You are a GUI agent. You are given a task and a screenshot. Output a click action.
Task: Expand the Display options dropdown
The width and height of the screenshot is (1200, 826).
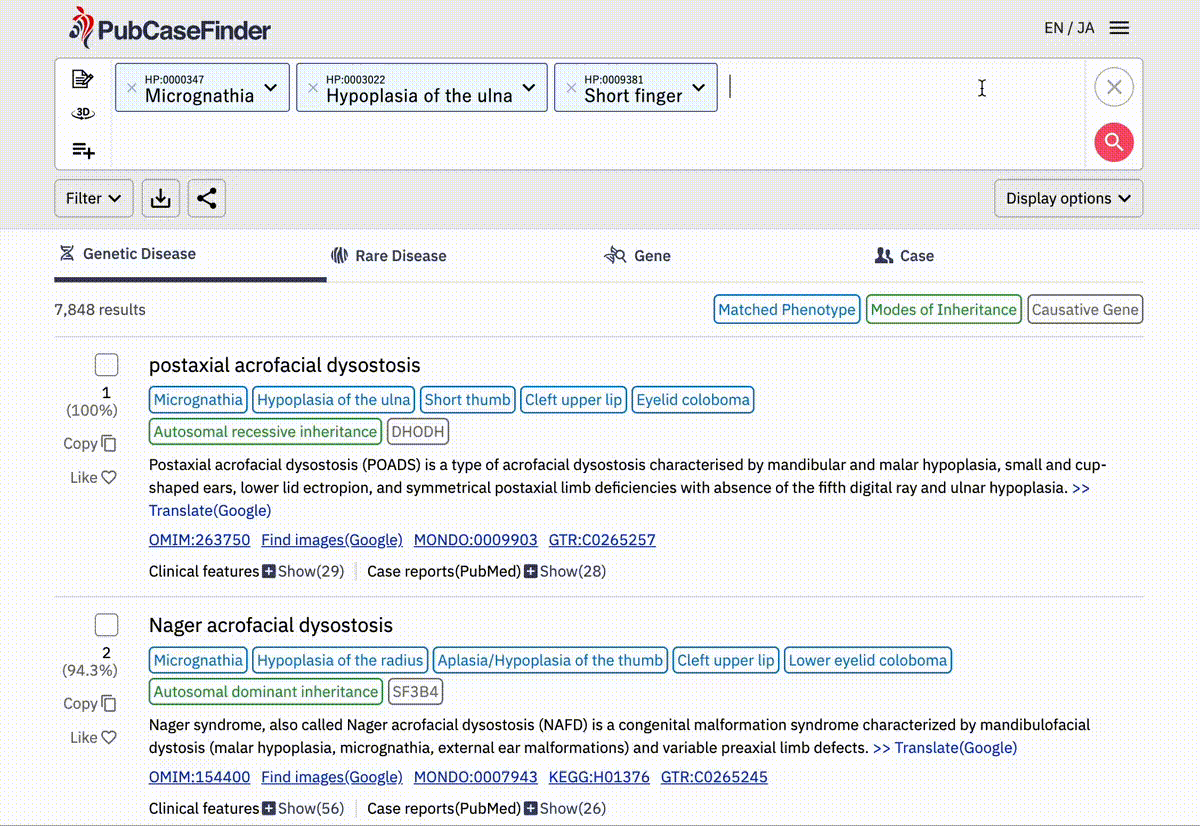click(1068, 198)
